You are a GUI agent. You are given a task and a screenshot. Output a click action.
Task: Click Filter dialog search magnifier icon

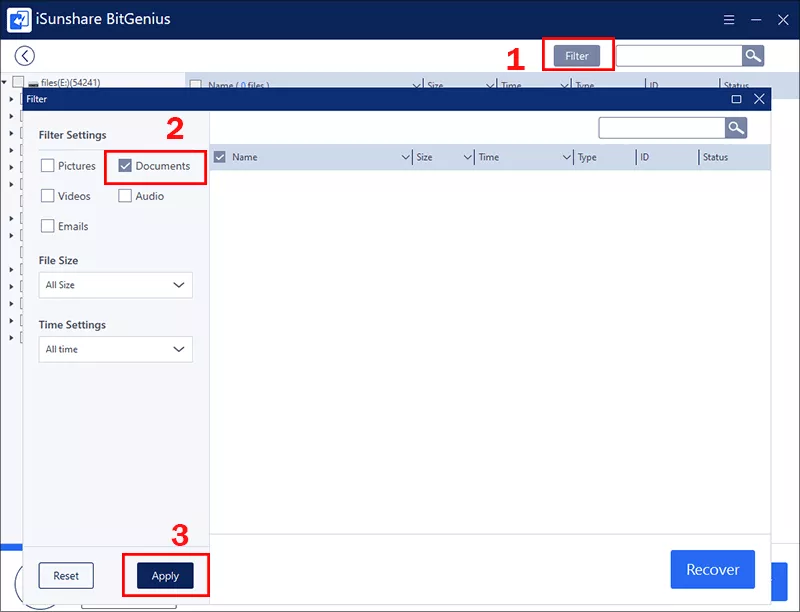[736, 128]
